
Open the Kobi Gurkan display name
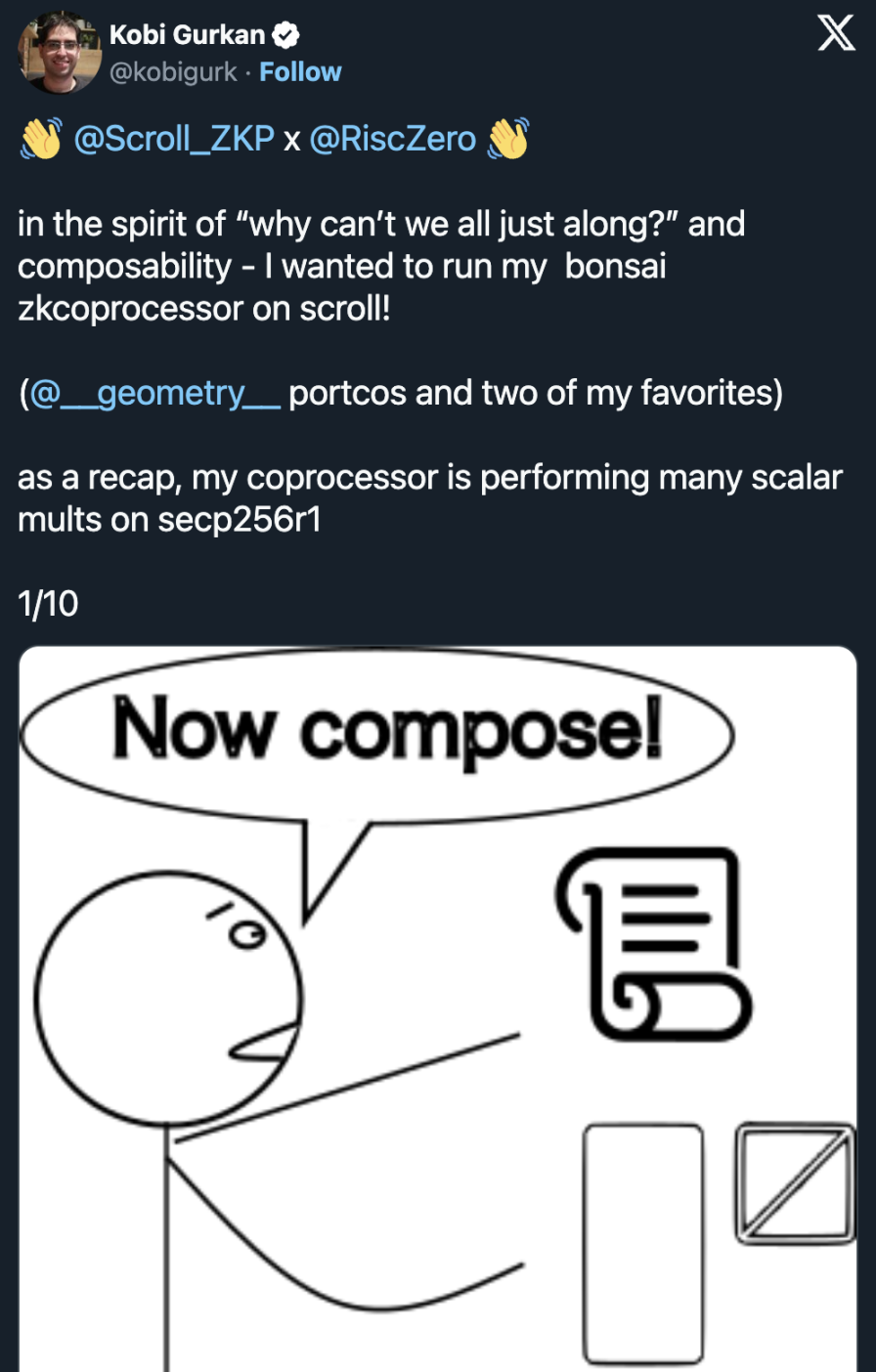click(188, 35)
